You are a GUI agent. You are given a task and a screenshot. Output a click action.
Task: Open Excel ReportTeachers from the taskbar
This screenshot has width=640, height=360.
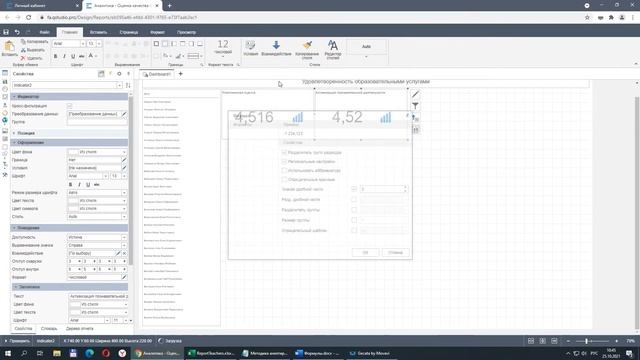click(211, 353)
